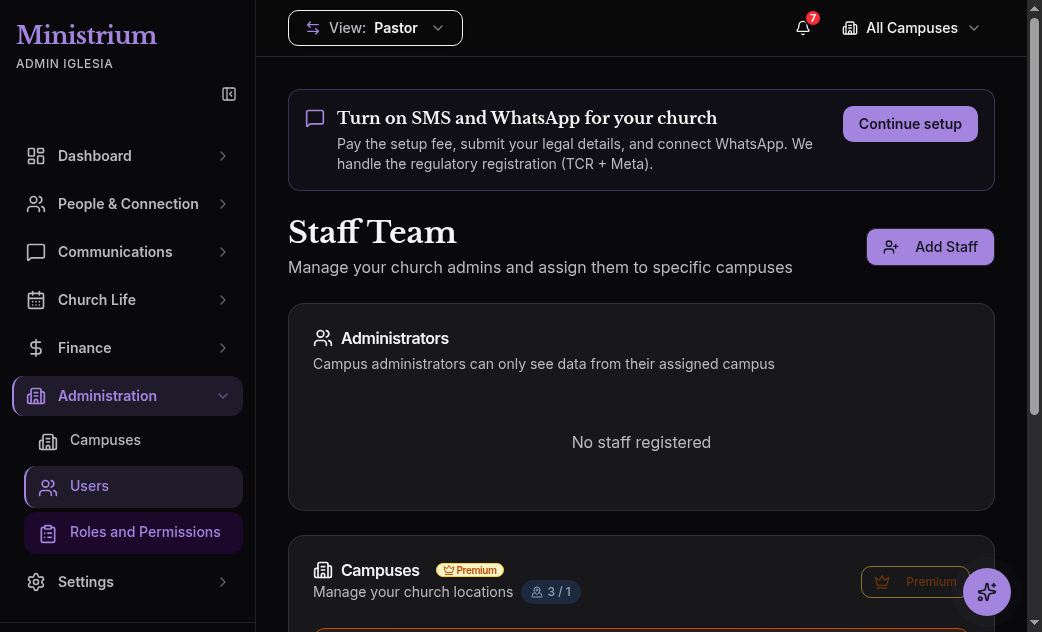
Task: Click the red notification count badge
Action: [812, 18]
